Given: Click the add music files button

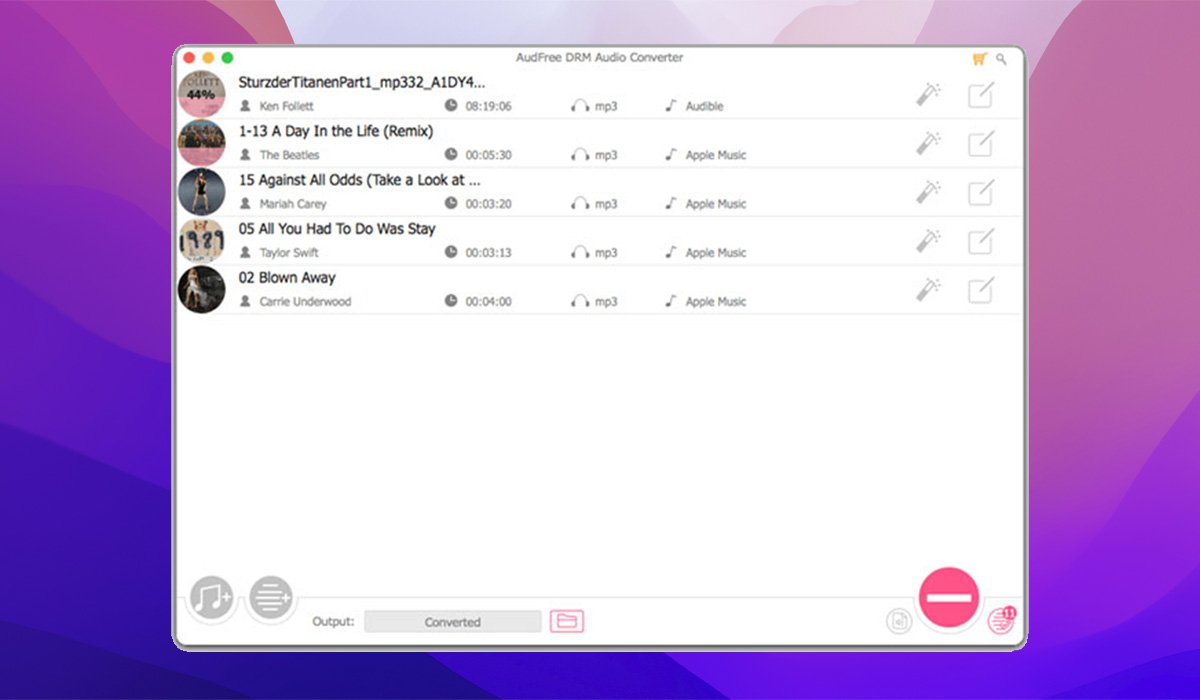Looking at the screenshot, I should 212,599.
